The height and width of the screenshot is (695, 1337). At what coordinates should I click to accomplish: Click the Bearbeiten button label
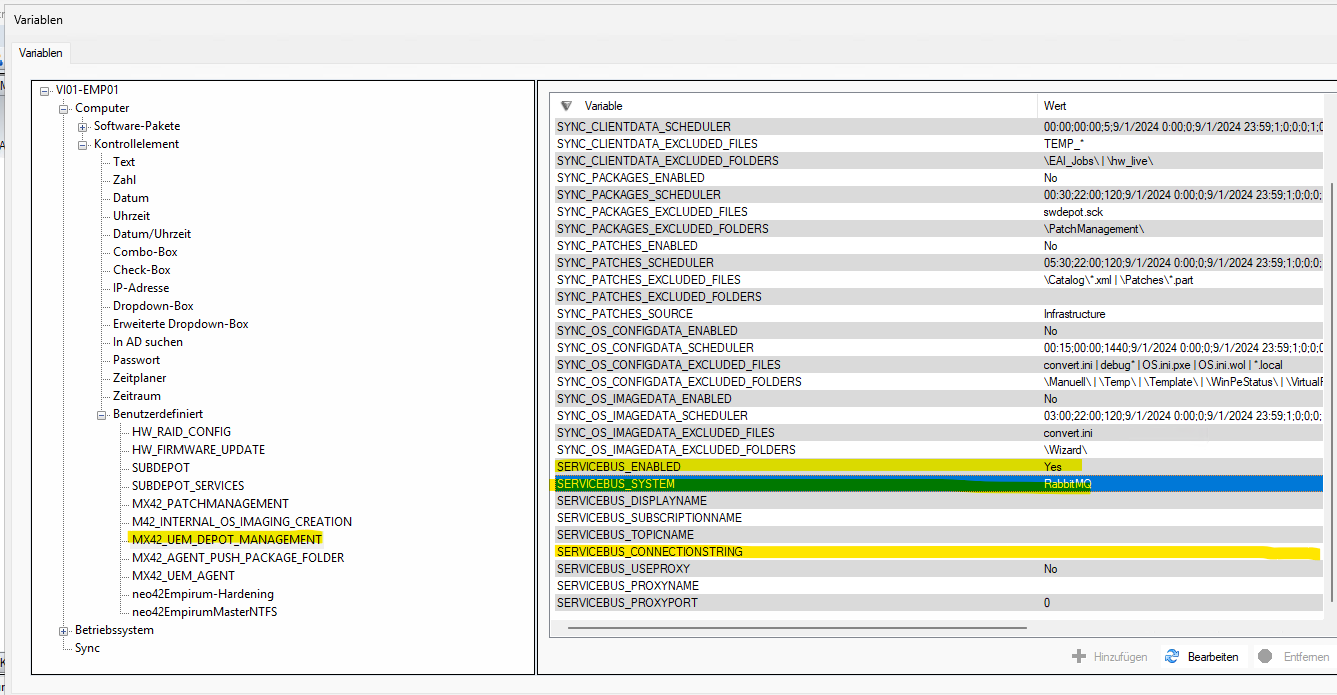[1212, 657]
